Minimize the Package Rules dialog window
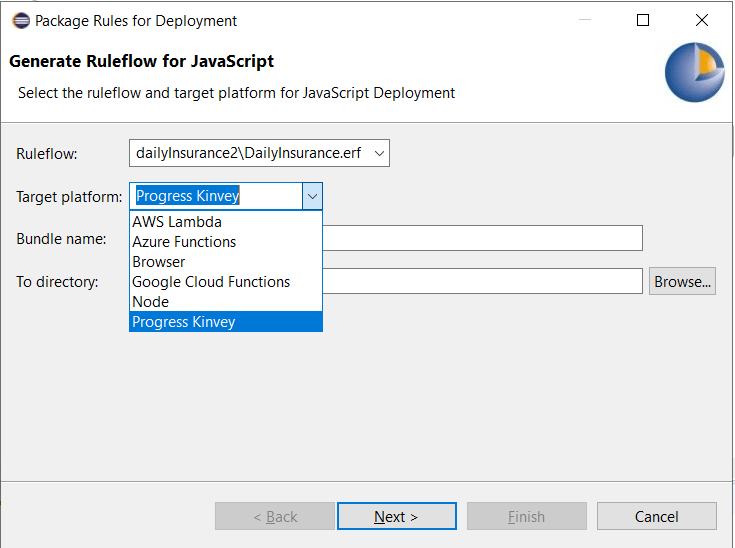Viewport: 735px width, 548px height. (587, 20)
